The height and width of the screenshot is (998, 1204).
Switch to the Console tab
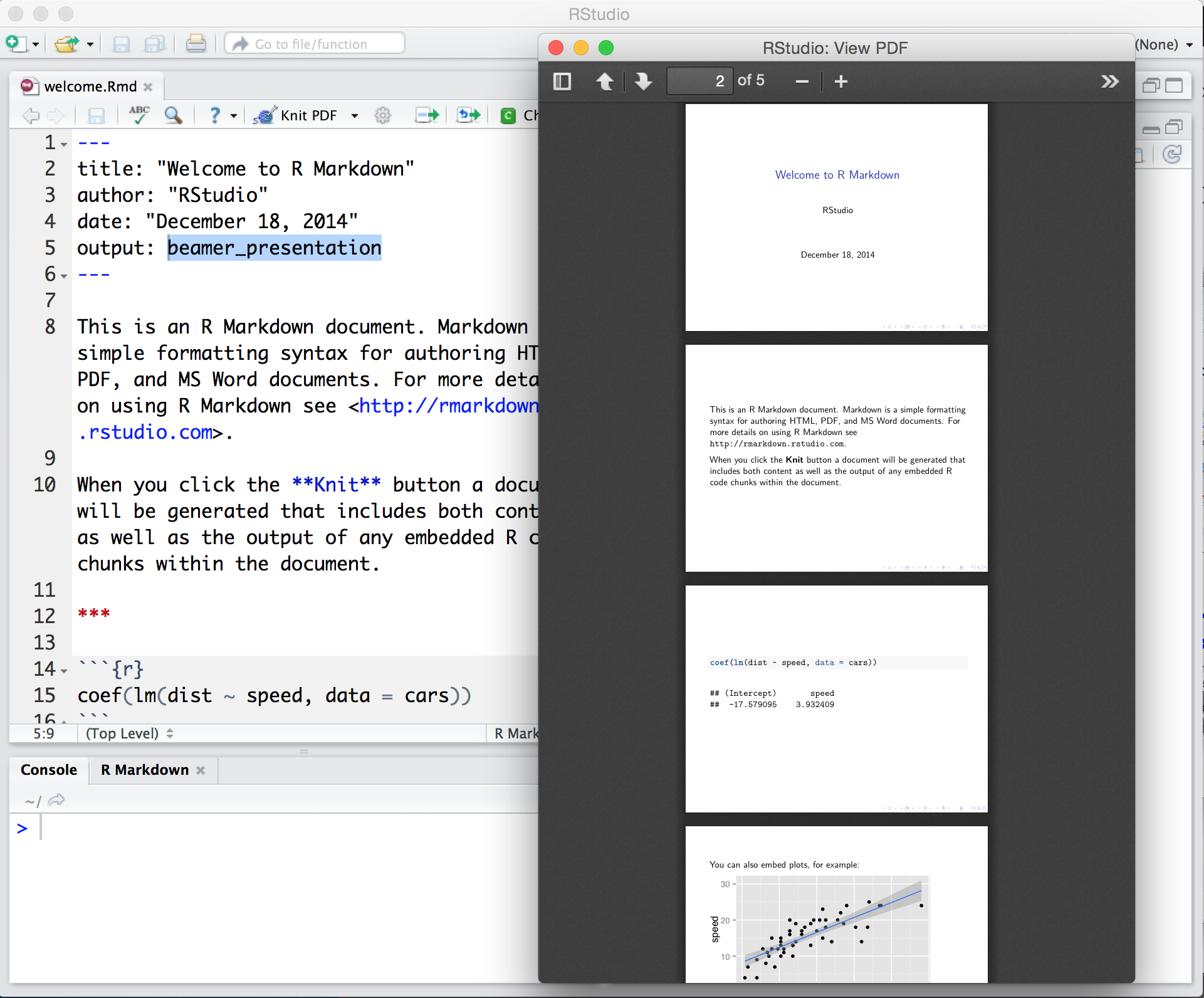49,770
